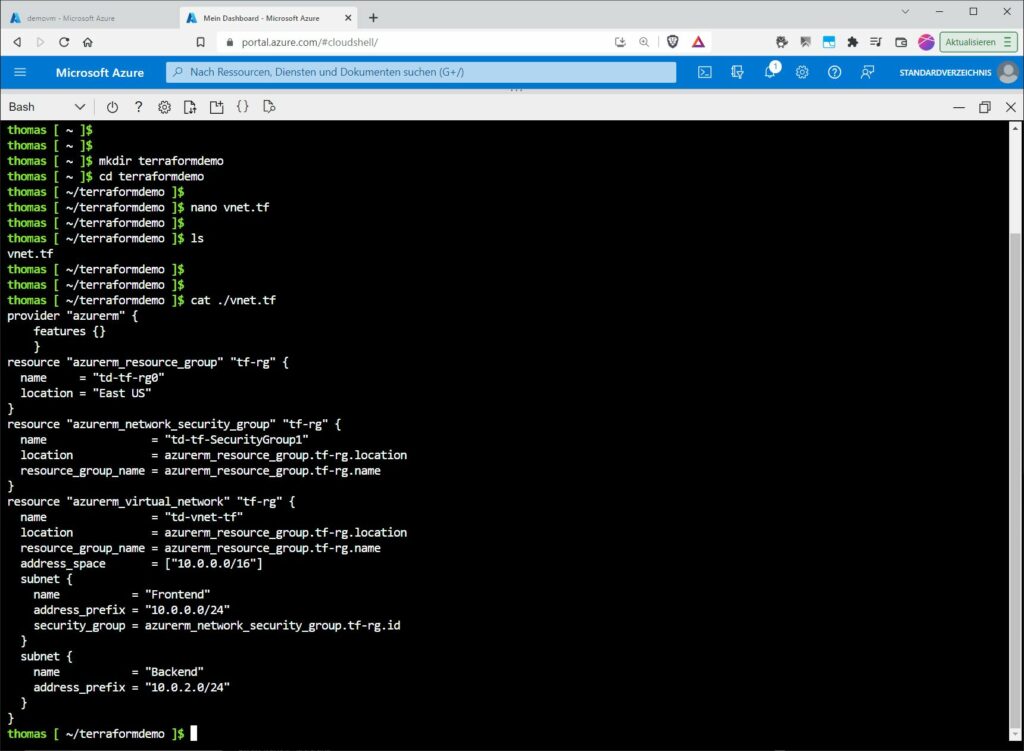Click the drag handle dots above Cloud Shell
1024x751 pixels.
(516, 89)
